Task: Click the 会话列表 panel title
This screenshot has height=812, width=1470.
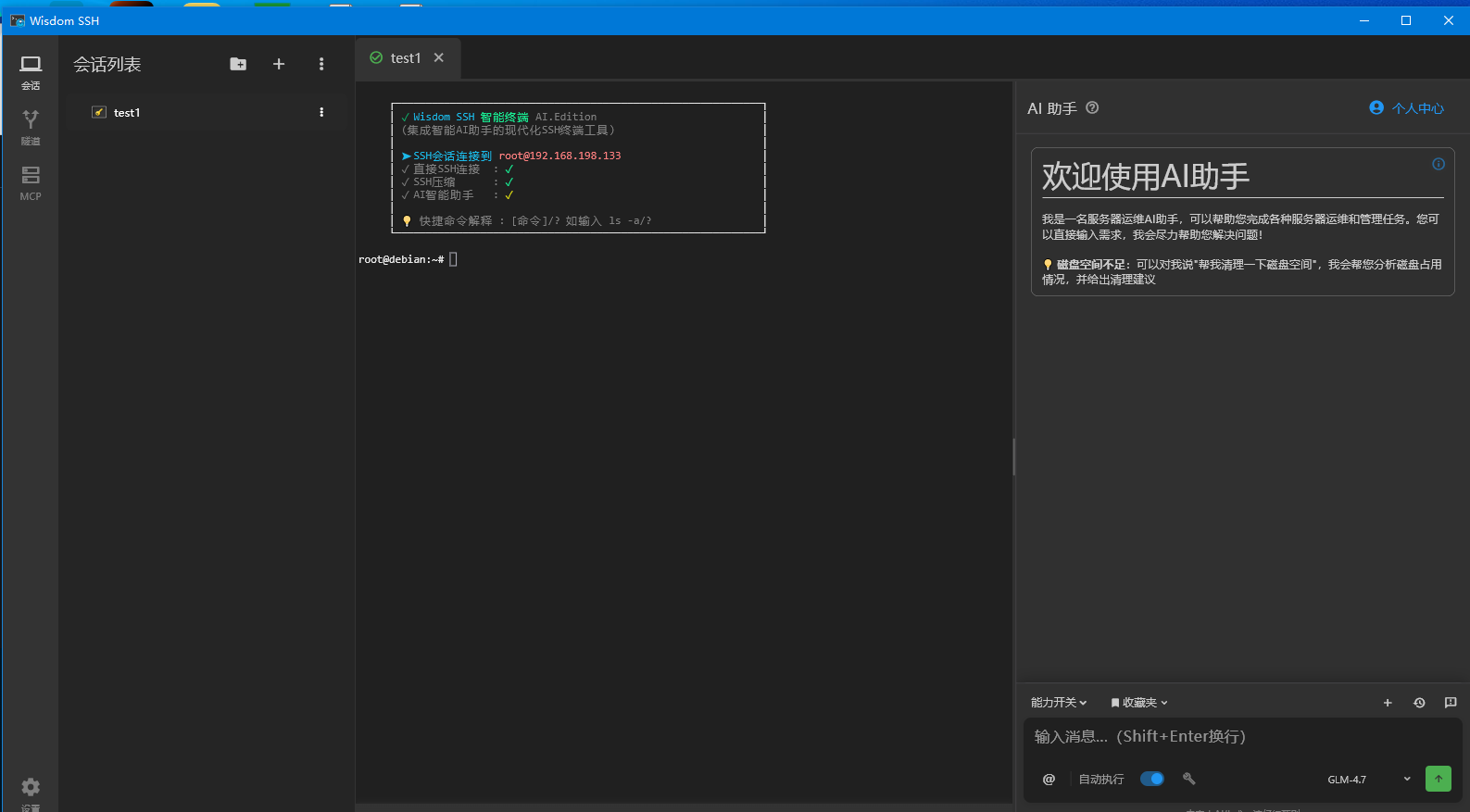Action: (x=107, y=65)
